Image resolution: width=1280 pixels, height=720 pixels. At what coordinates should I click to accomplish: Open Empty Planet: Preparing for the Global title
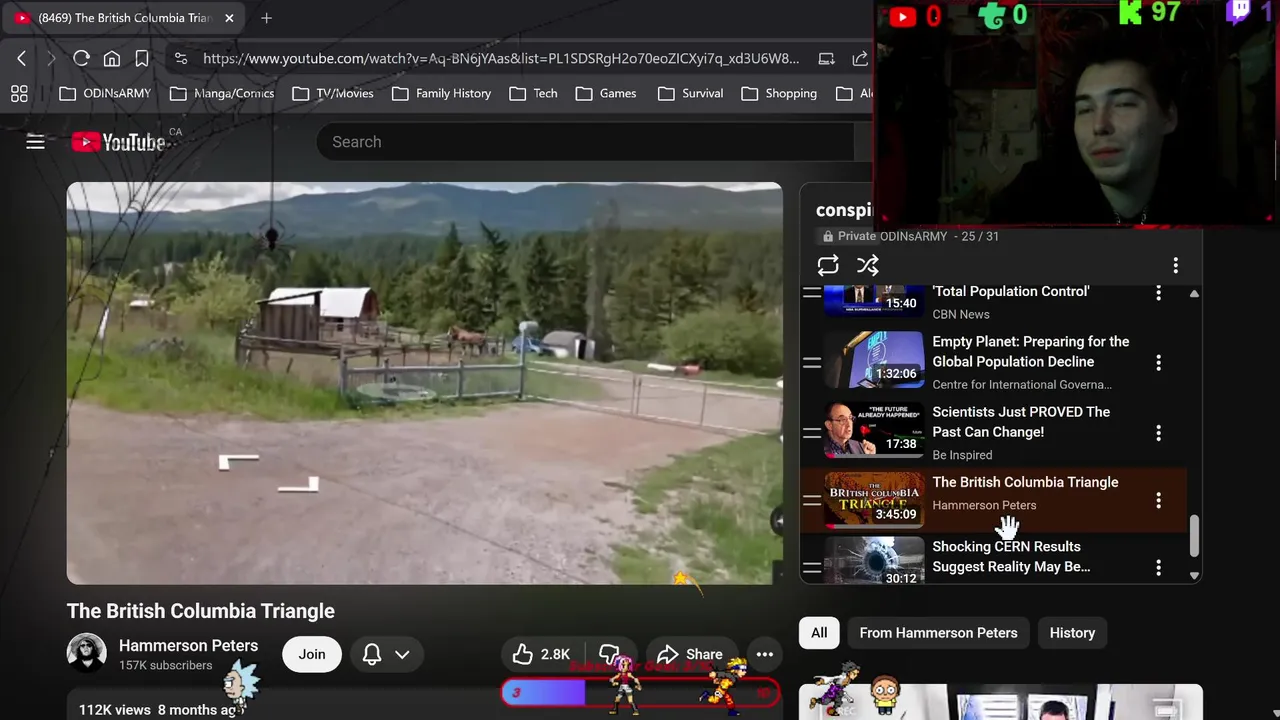1031,352
